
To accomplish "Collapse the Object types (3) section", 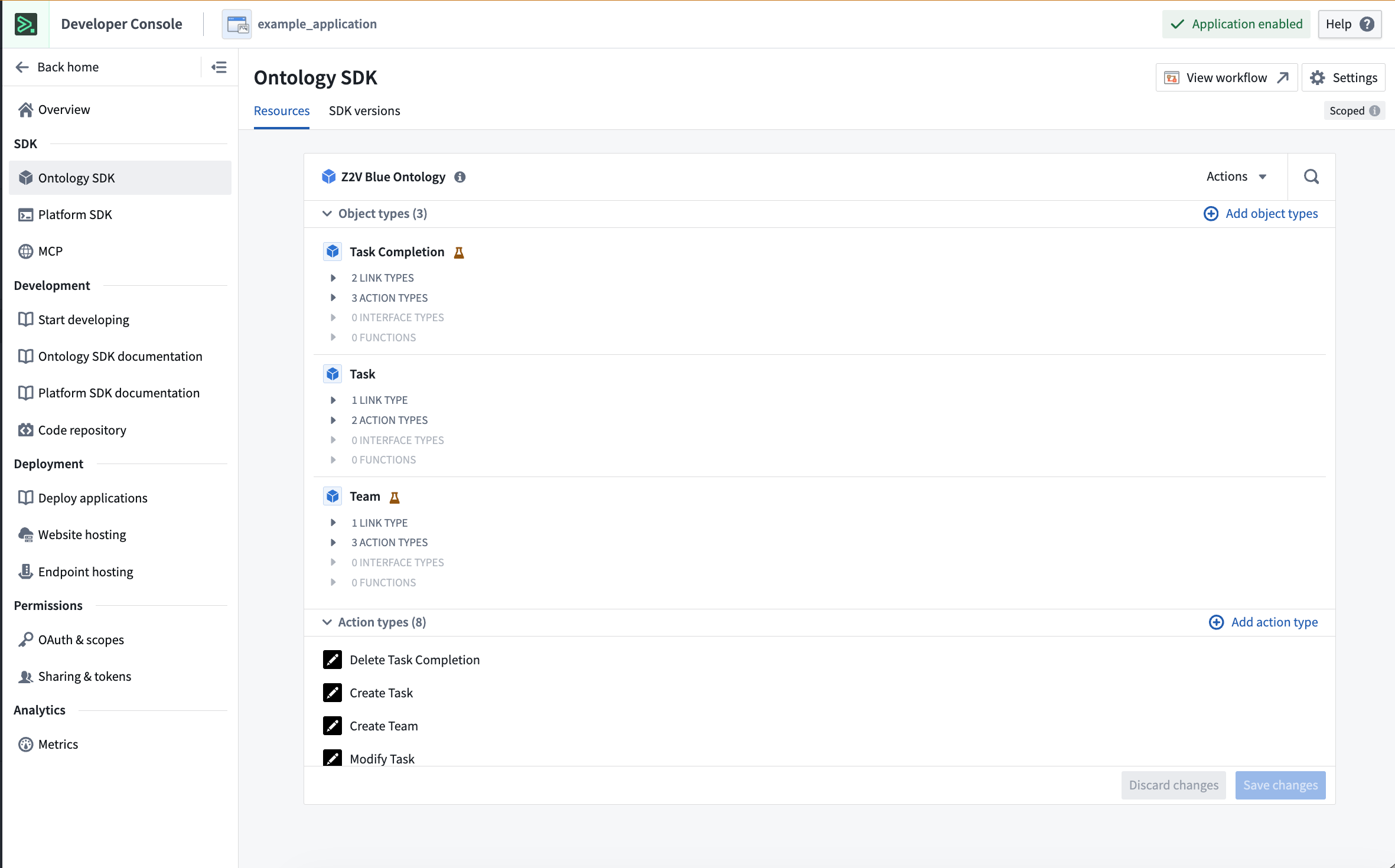I will click(327, 214).
